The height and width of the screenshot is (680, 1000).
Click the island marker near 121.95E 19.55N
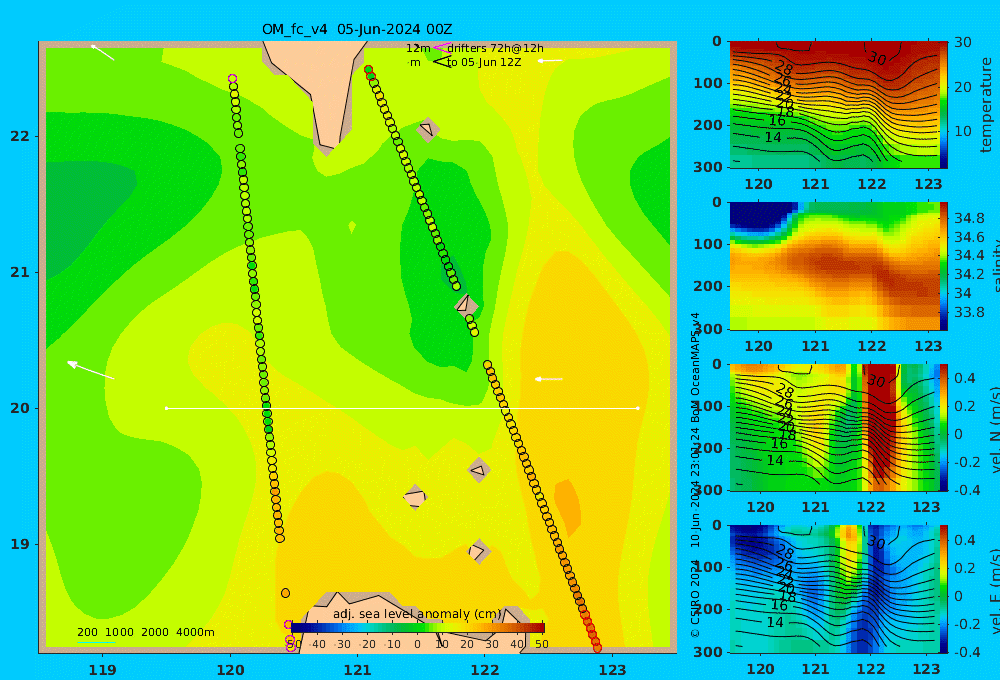pos(478,471)
